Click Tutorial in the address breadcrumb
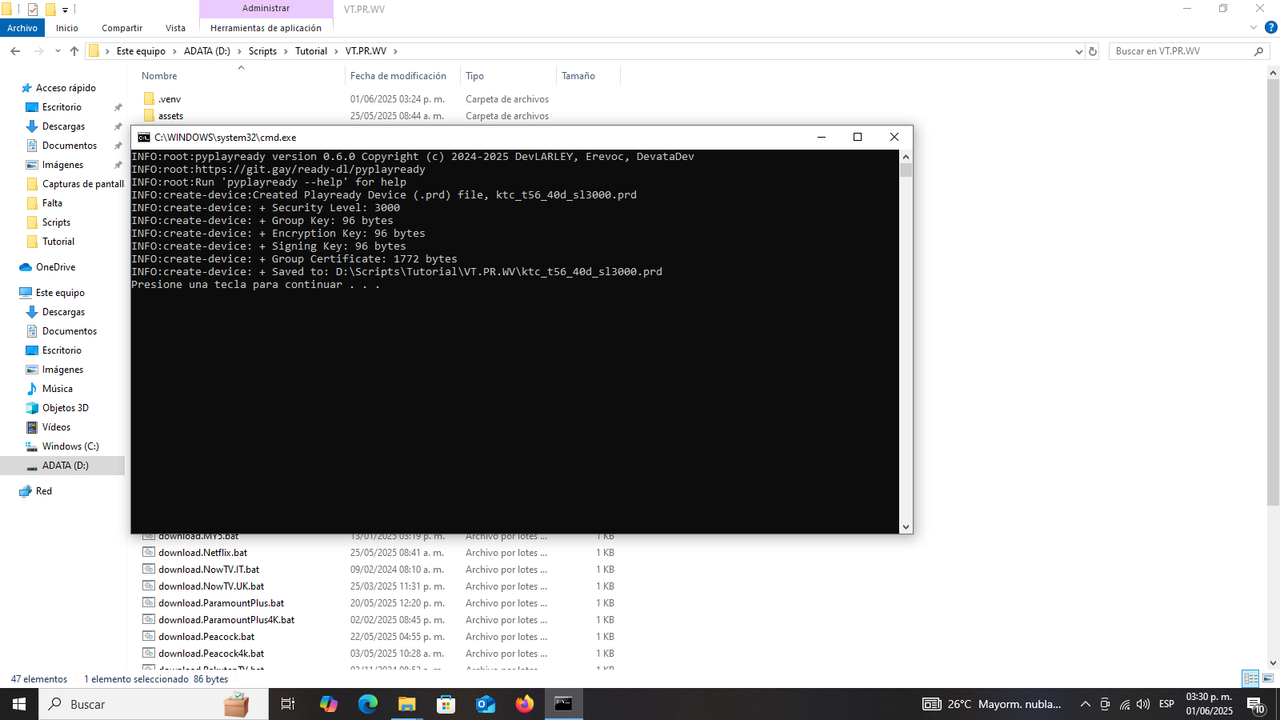Screen dimensions: 1280x720 coord(311,51)
